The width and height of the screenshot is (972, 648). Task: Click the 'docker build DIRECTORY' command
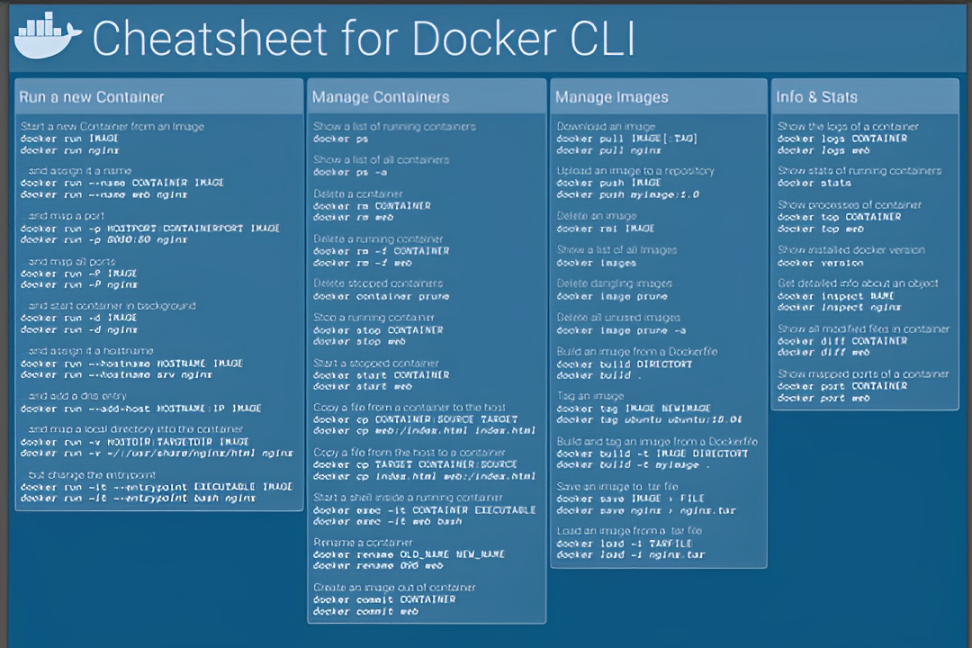pyautogui.click(x=624, y=364)
